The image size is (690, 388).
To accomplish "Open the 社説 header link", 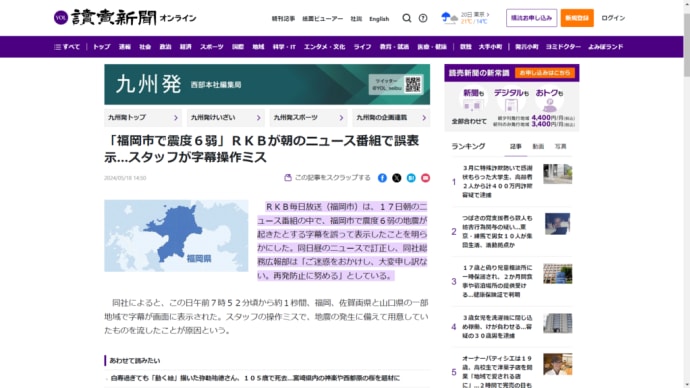I will (x=356, y=19).
